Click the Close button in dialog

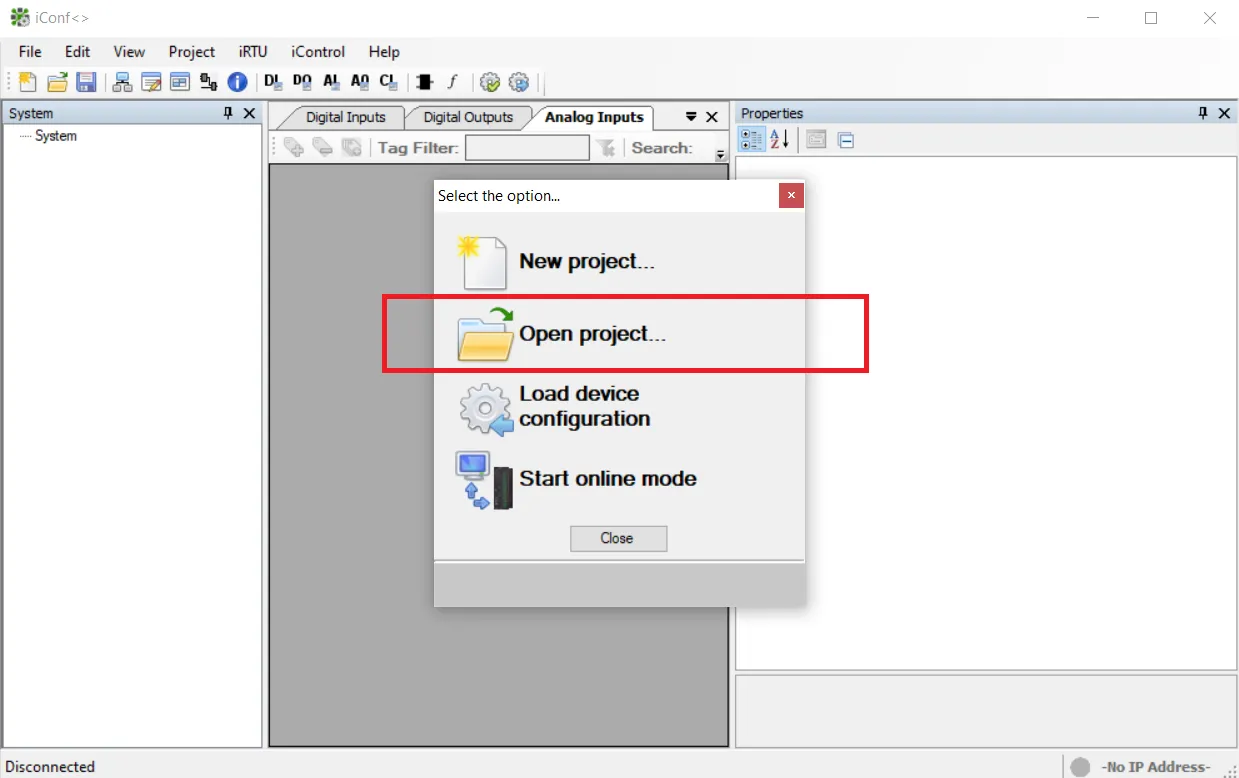pyautogui.click(x=618, y=538)
